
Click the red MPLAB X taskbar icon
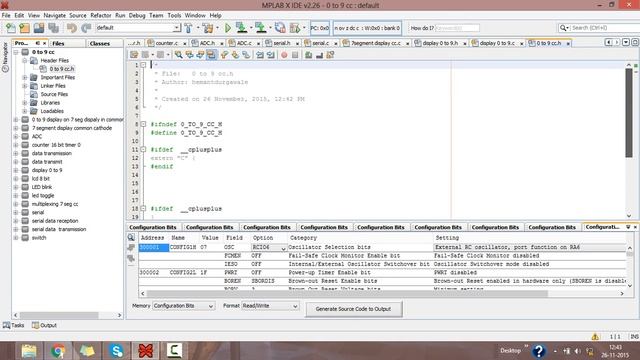pyautogui.click(x=145, y=351)
